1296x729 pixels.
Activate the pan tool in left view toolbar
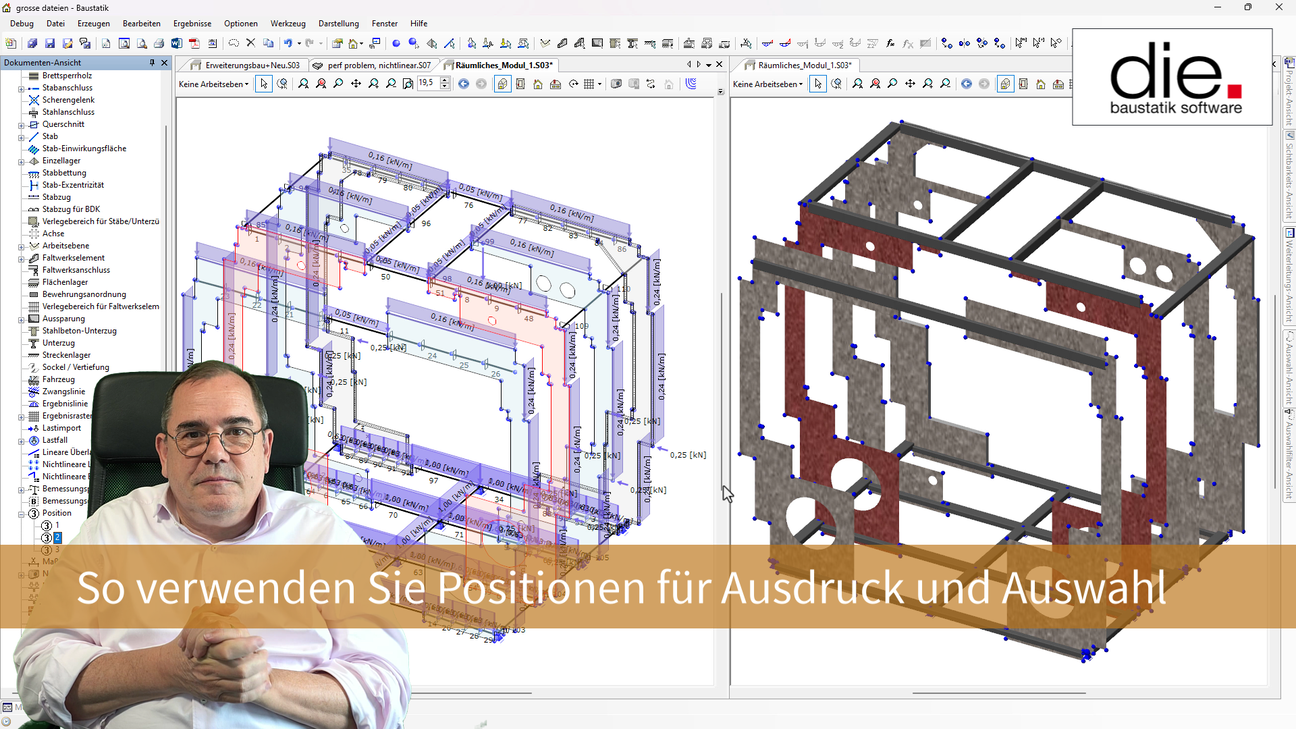coord(356,84)
